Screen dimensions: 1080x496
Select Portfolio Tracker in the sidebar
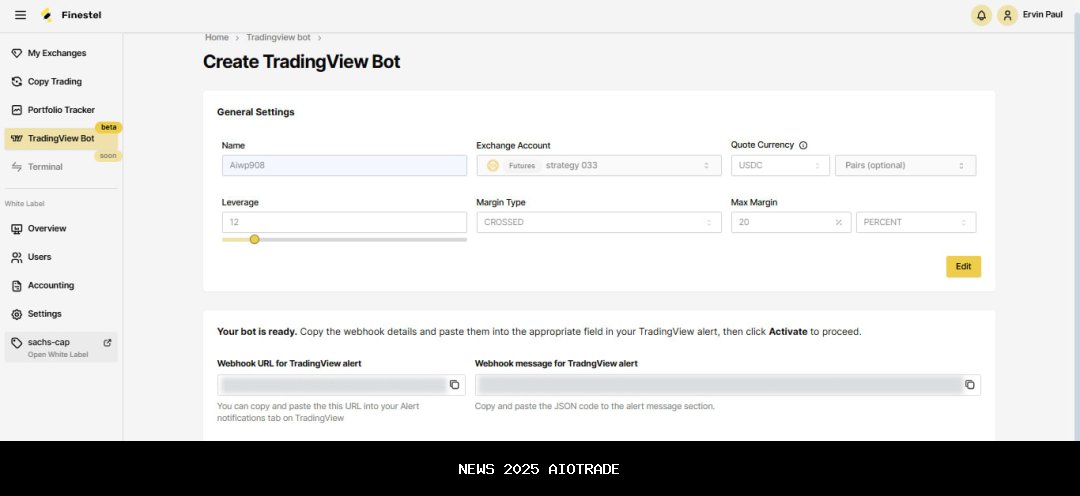click(x=61, y=110)
